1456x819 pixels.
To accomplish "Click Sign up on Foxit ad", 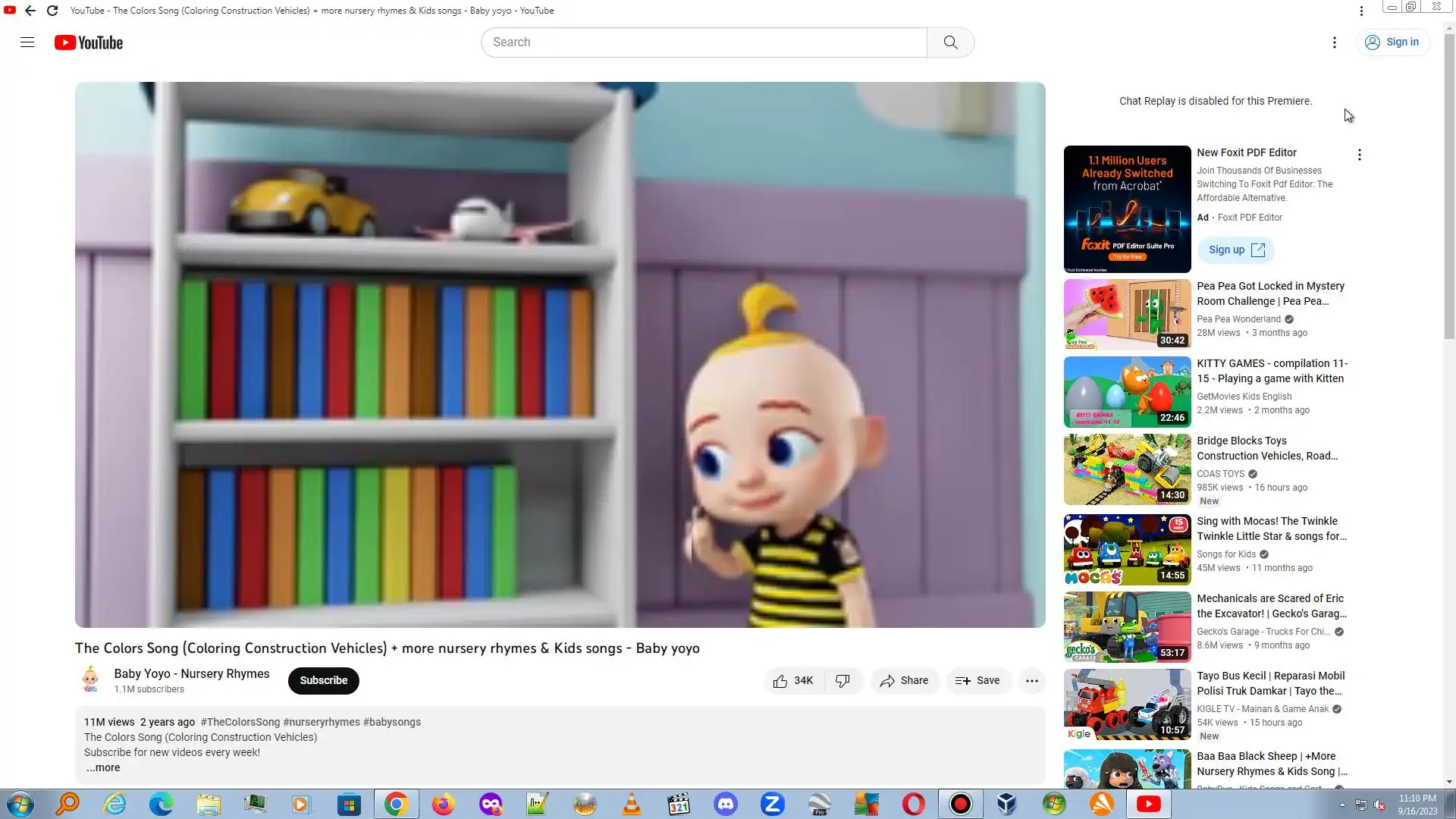I will [1236, 250].
